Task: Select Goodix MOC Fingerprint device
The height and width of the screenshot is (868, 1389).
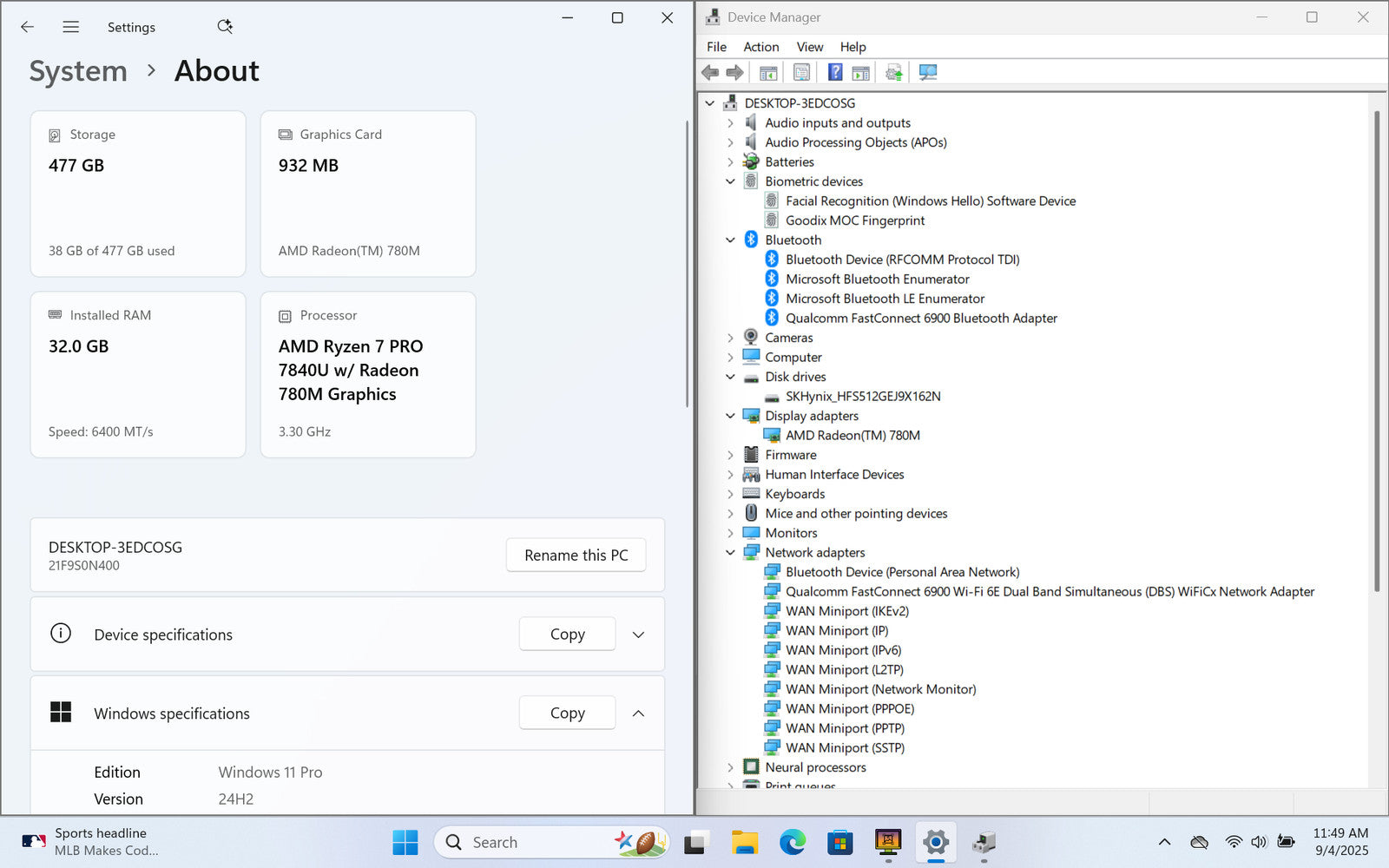Action: [855, 220]
